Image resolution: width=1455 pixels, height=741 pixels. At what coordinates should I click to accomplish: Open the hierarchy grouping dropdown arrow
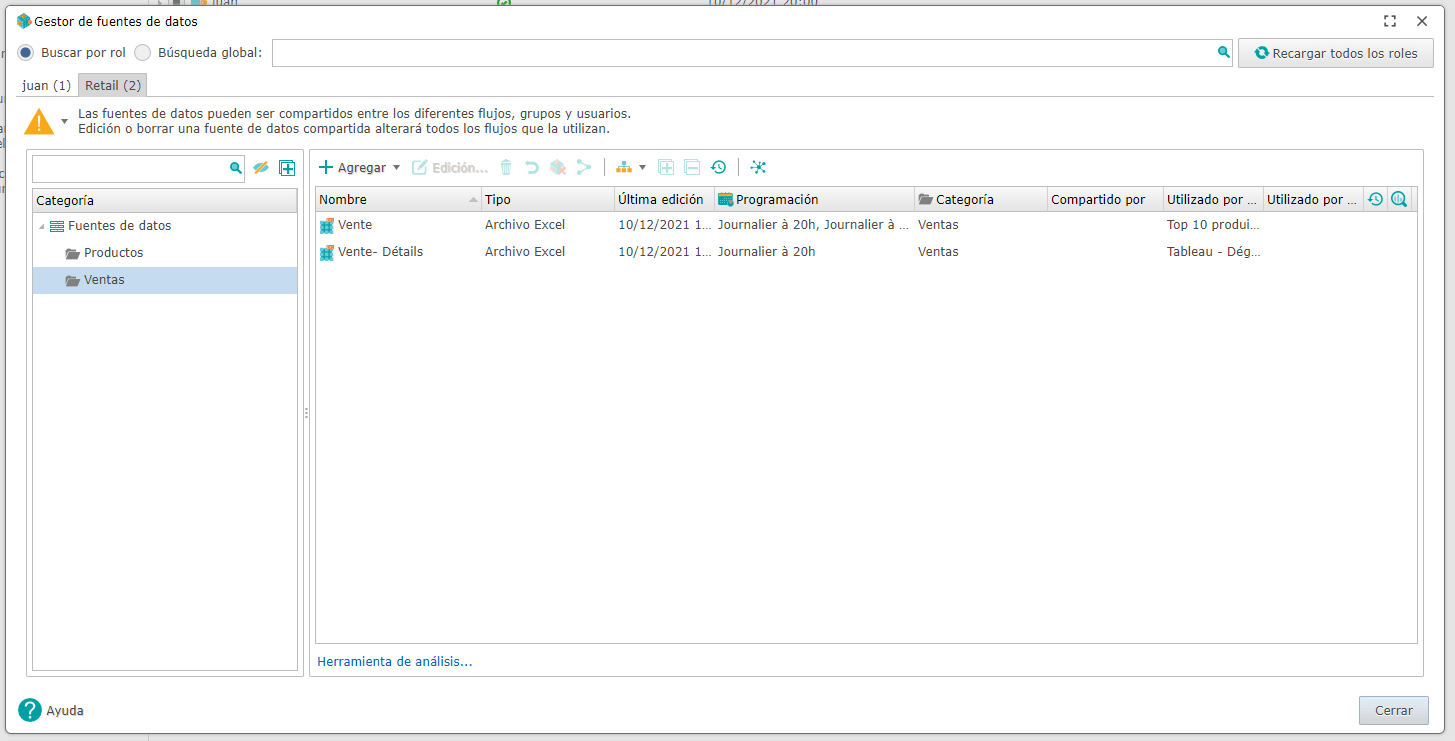642,168
